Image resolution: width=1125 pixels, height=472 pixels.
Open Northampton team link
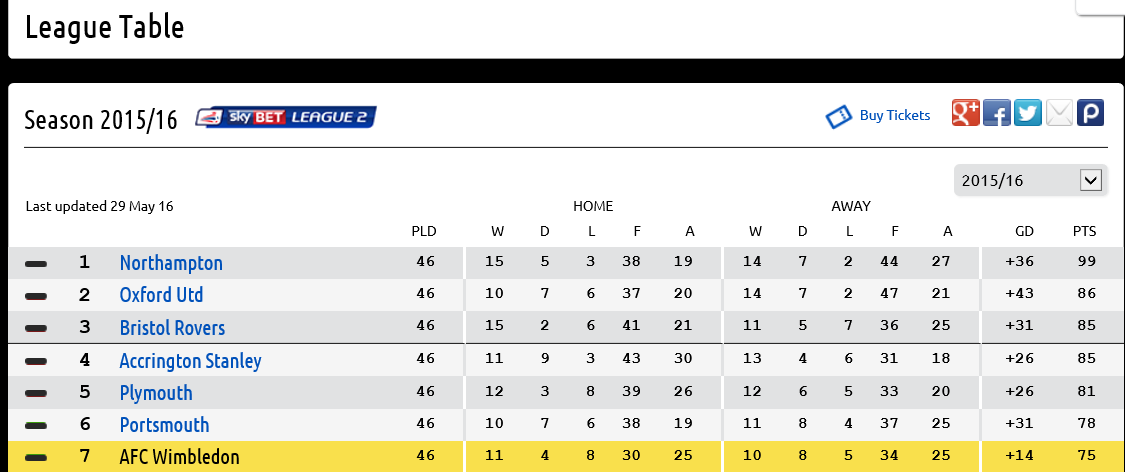pos(171,263)
